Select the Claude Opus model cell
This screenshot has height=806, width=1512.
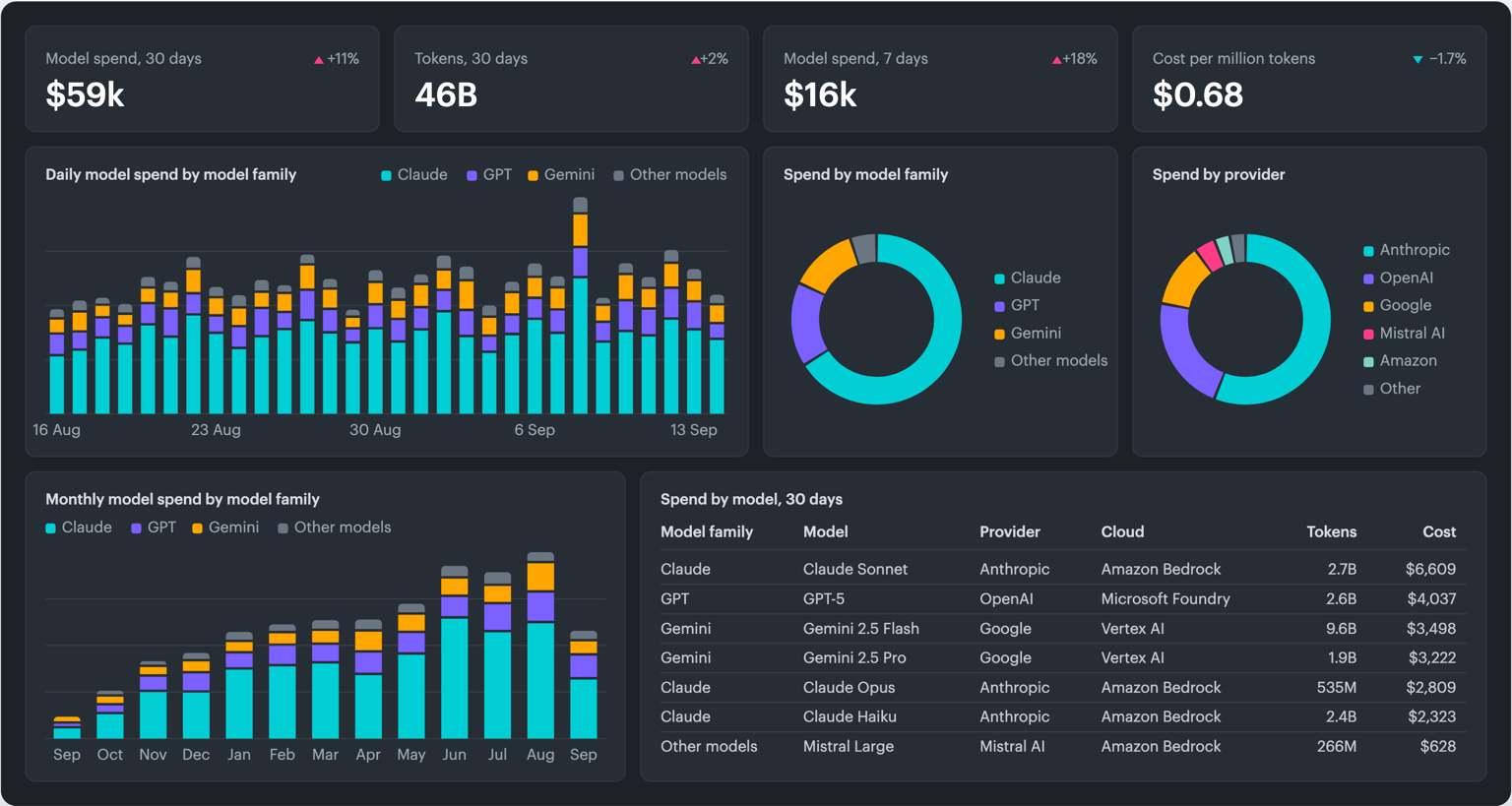pyautogui.click(x=849, y=687)
